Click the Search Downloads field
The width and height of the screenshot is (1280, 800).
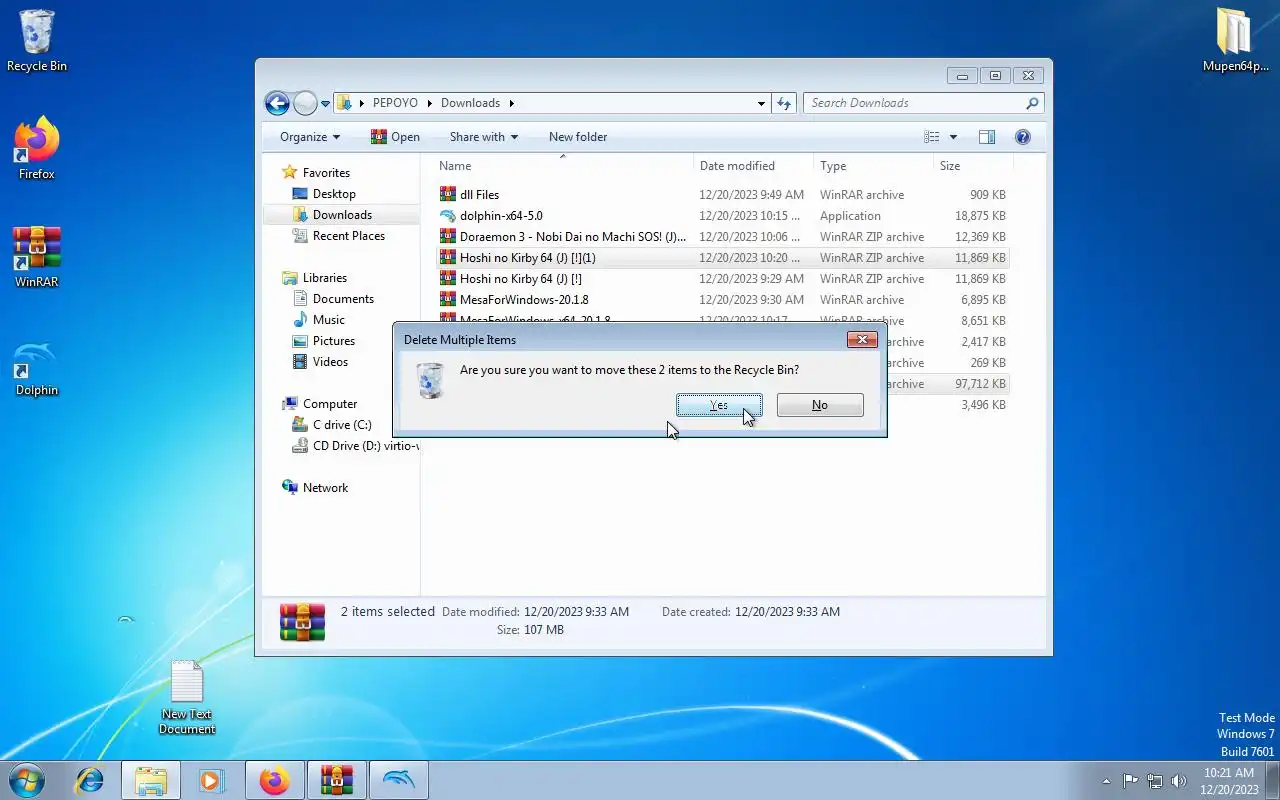coord(923,103)
